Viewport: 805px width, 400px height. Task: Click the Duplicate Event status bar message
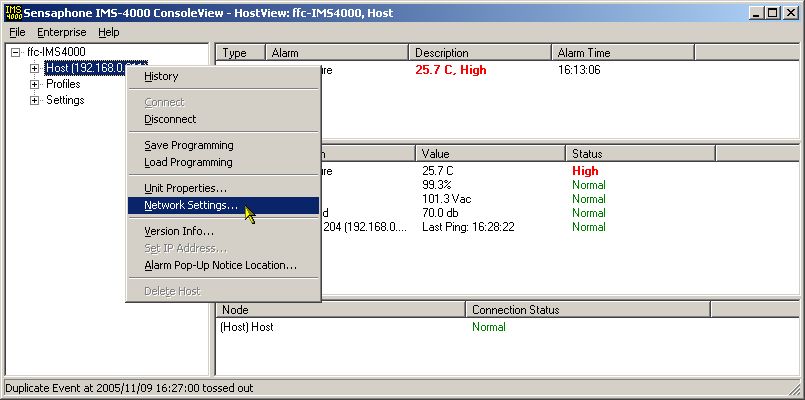129,388
